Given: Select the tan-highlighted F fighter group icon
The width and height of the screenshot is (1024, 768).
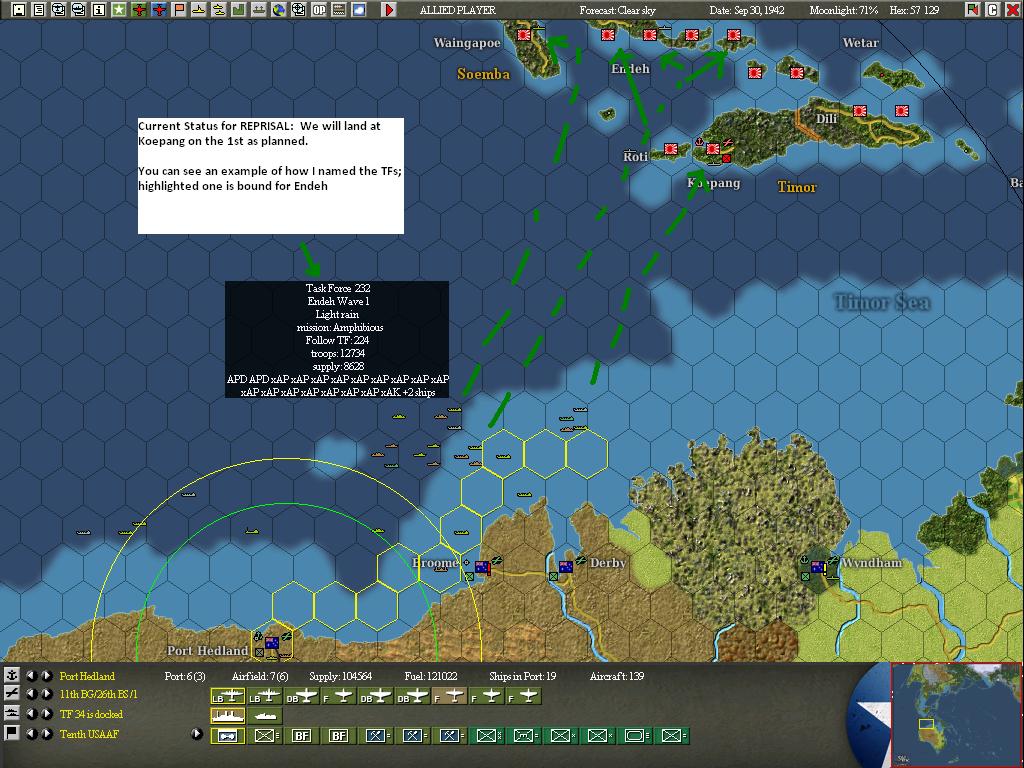Looking at the screenshot, I should [449, 696].
